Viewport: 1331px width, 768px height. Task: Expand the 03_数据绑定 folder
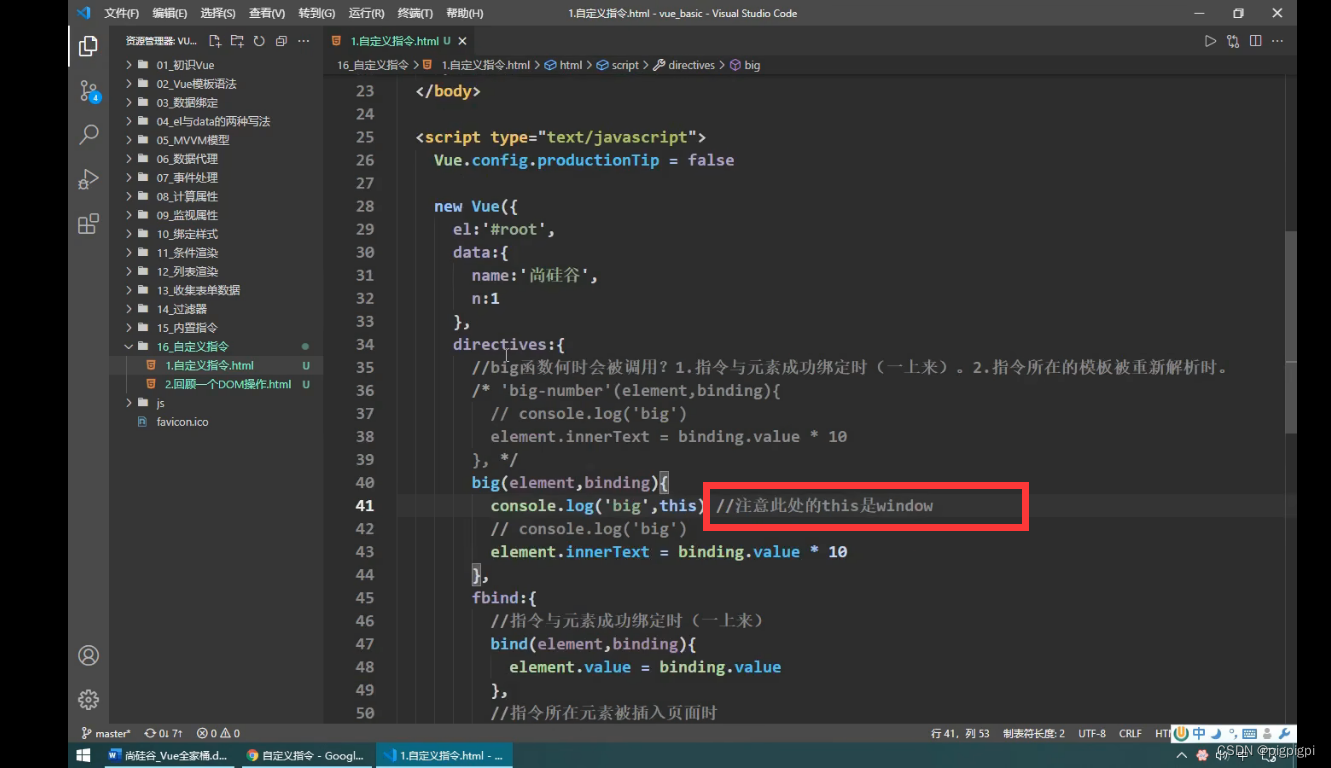(x=216, y=102)
